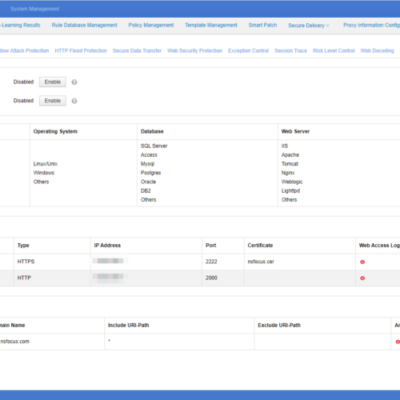Click the red Web Access Log icon for HTTP row

(362, 278)
